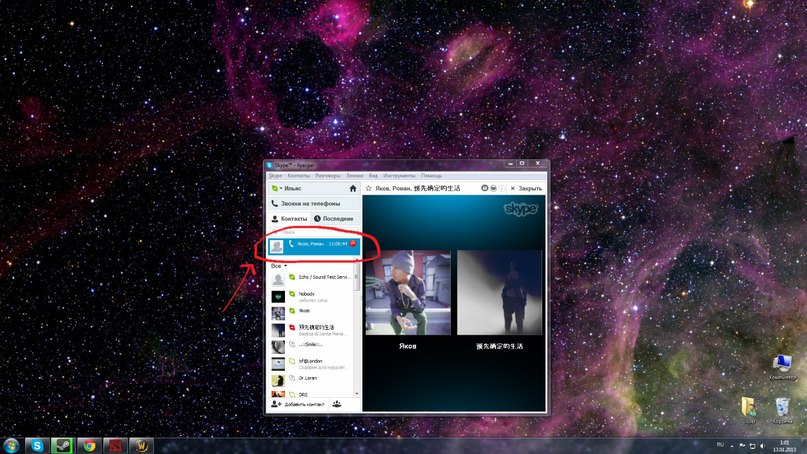The height and width of the screenshot is (454, 807).
Task: Click the contact list scrollbar thumb
Action: (x=357, y=277)
